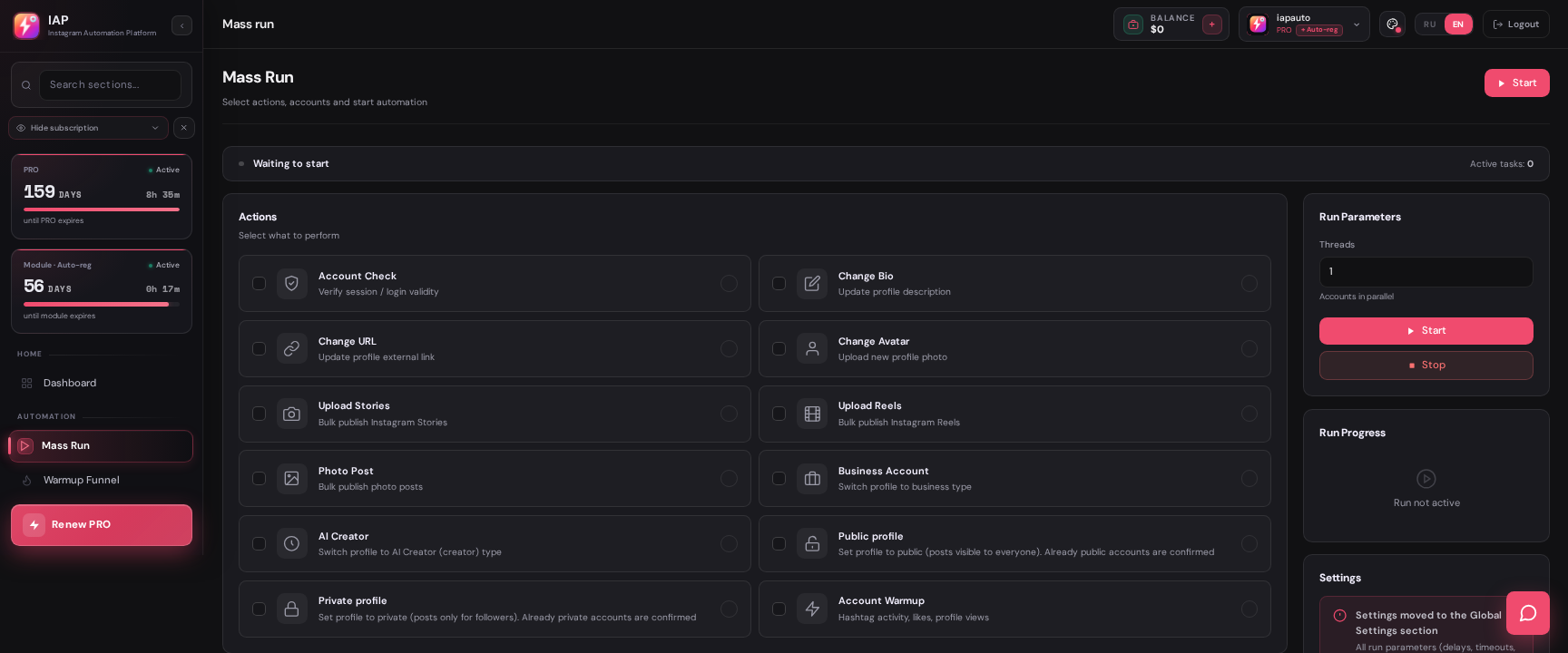
Task: Select the Photo Post checkbox
Action: (x=259, y=479)
